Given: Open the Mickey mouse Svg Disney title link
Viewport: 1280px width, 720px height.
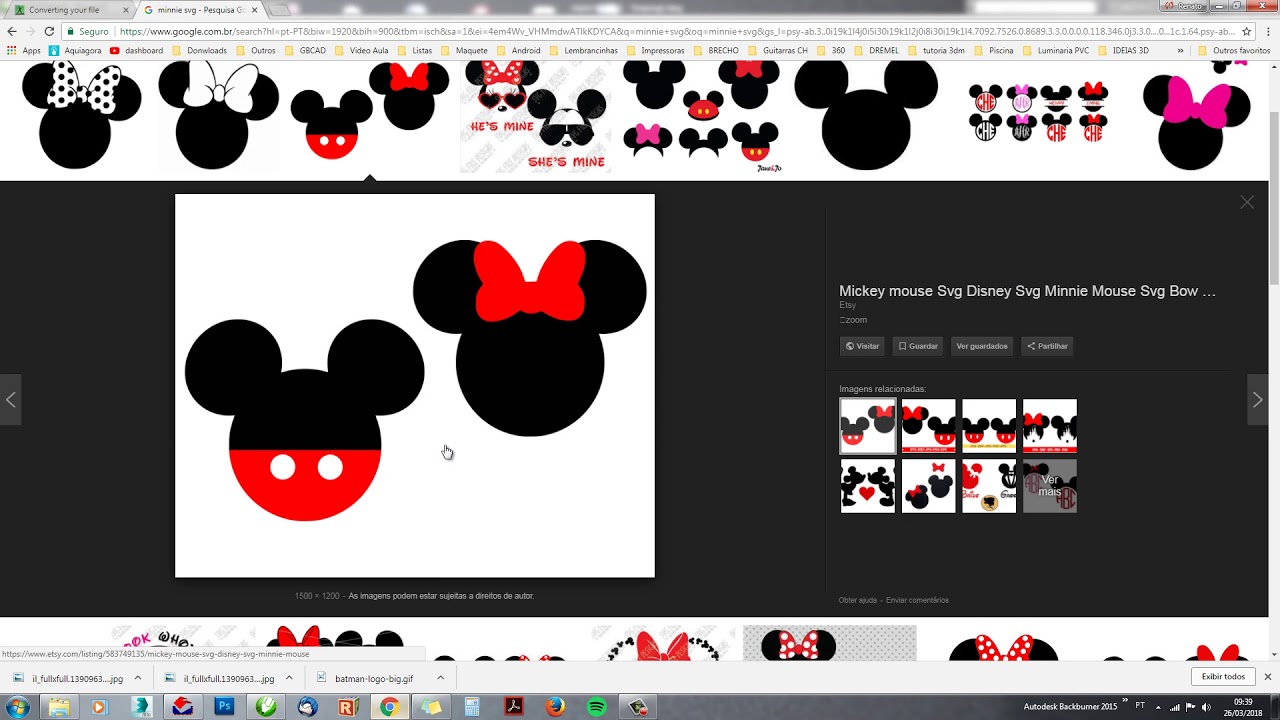Looking at the screenshot, I should pos(1027,291).
